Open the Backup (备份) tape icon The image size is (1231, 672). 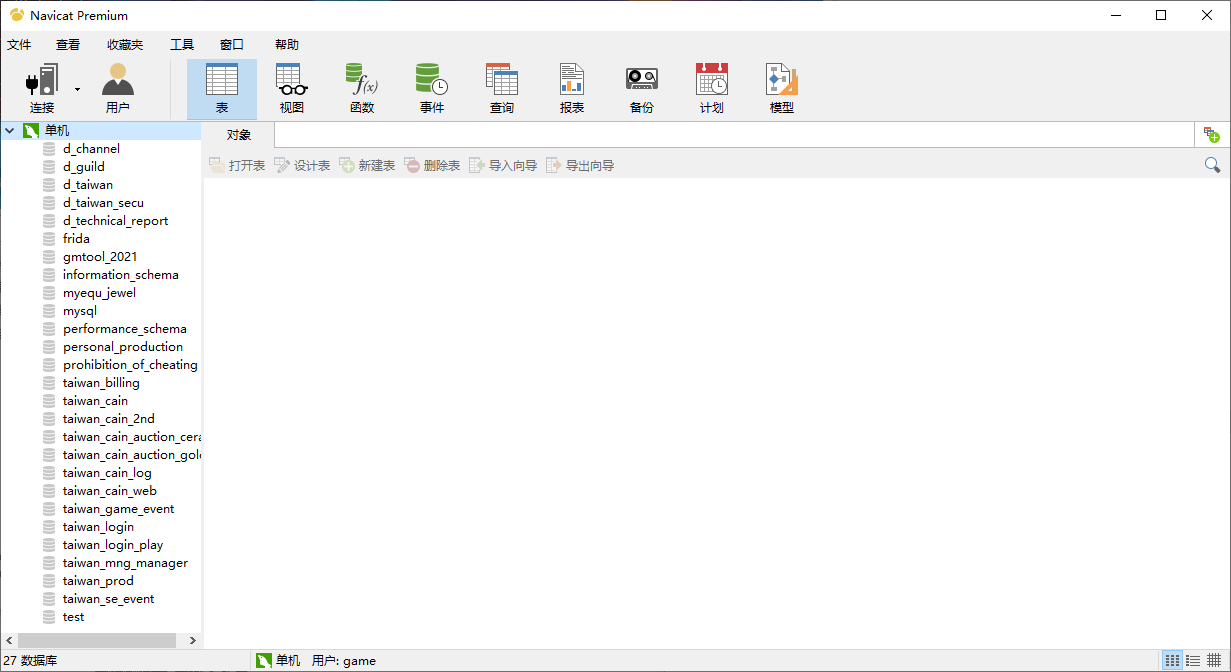(x=641, y=88)
